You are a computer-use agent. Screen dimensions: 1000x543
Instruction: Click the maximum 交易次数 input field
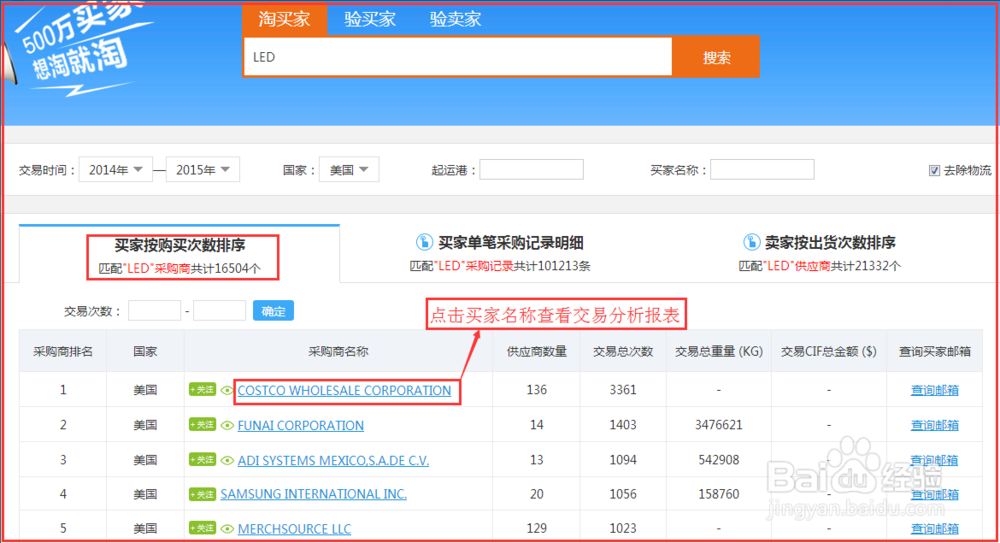219,311
